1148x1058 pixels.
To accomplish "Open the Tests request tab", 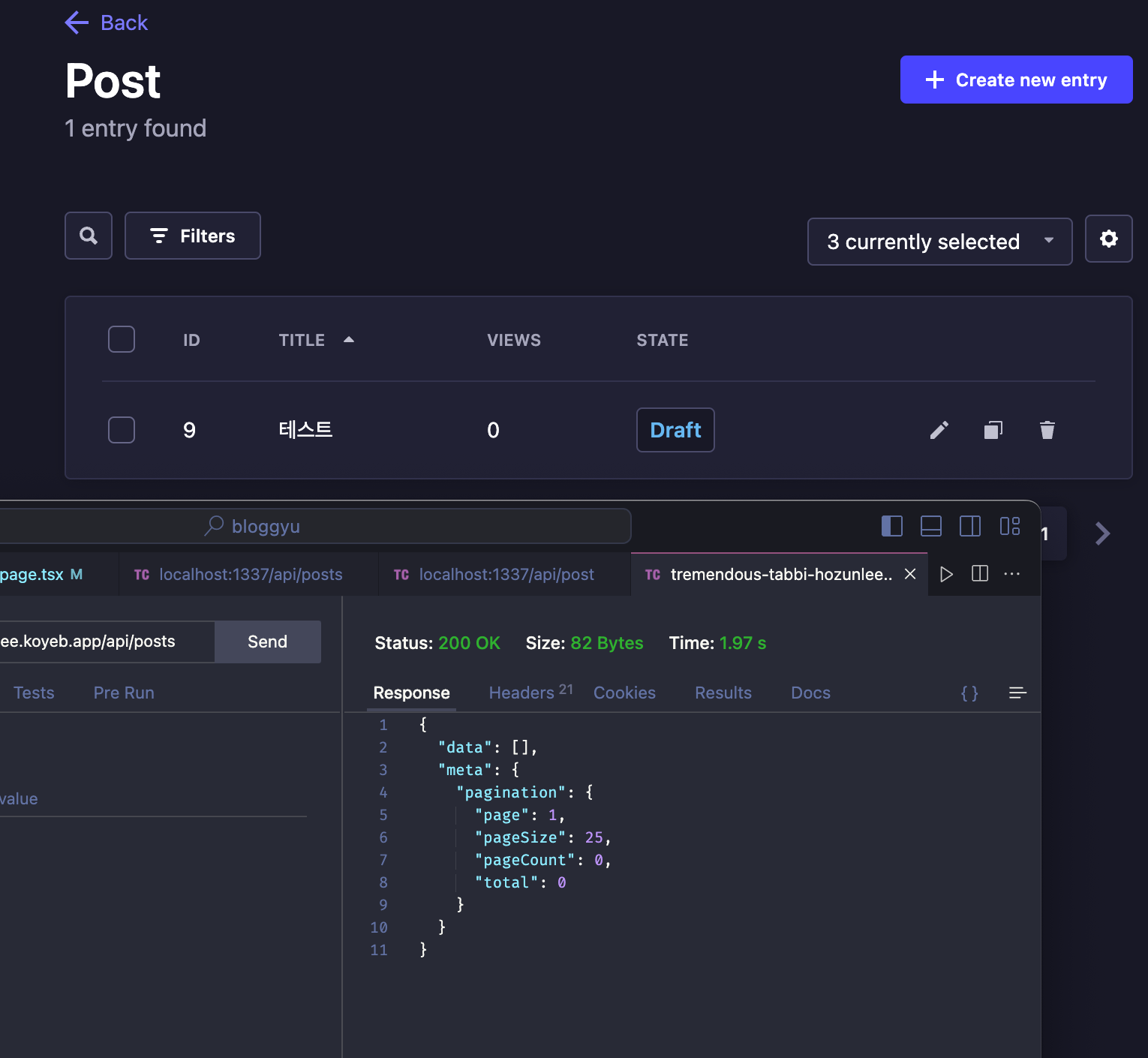I will pyautogui.click(x=34, y=693).
